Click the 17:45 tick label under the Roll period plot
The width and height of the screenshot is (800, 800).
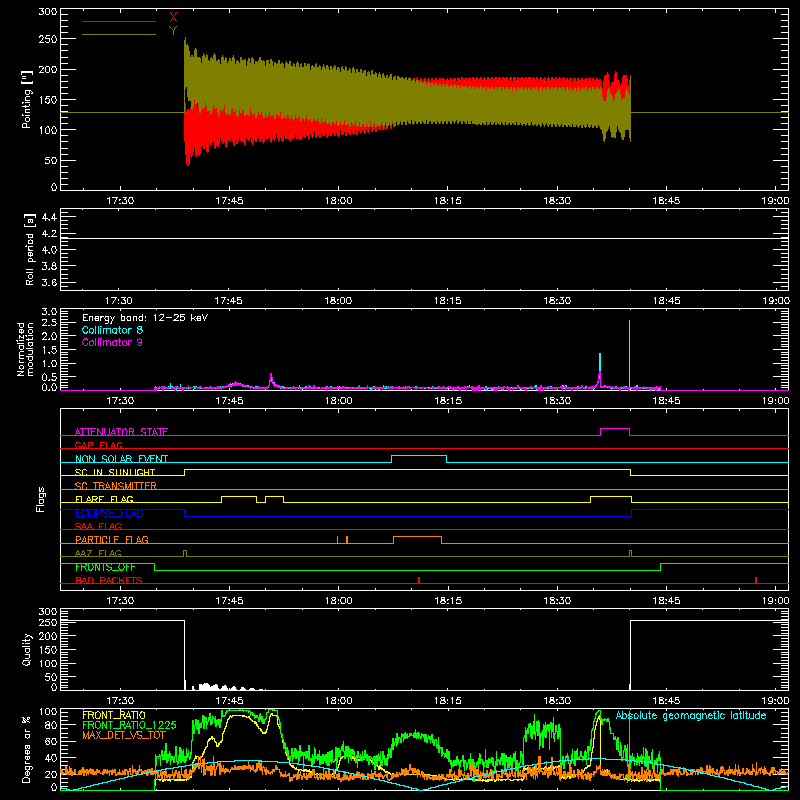pos(229,301)
